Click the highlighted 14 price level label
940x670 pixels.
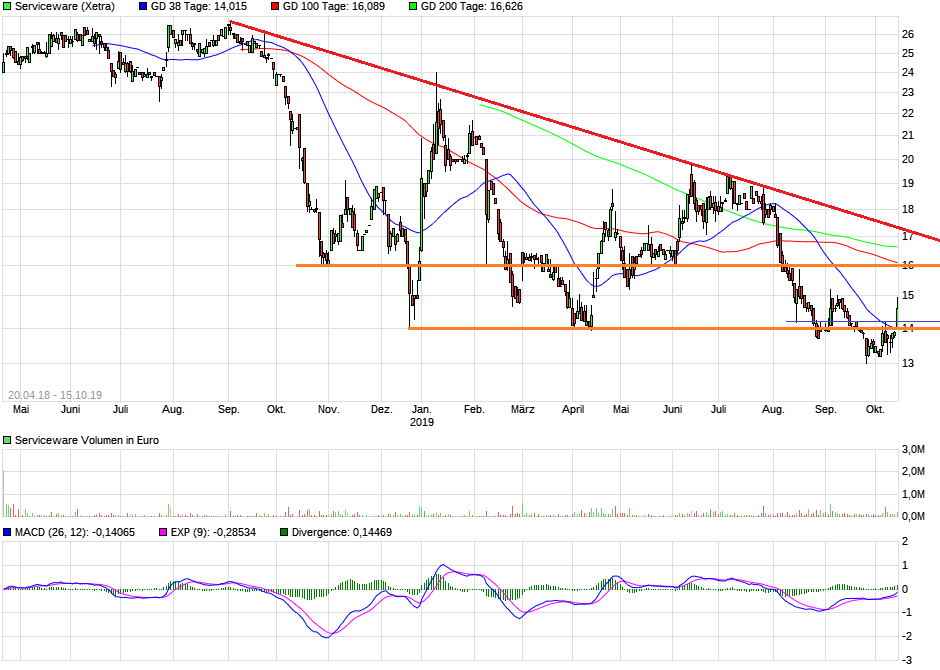pyautogui.click(x=908, y=328)
